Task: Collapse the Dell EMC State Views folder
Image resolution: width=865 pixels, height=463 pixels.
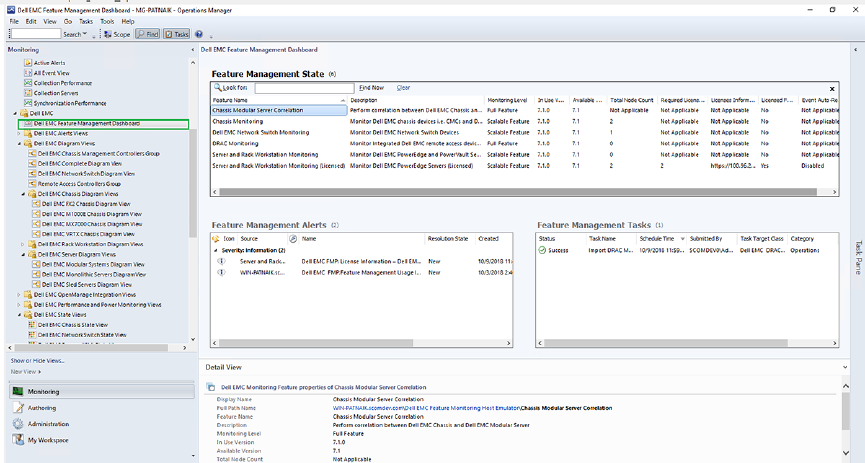Action: (x=19, y=315)
